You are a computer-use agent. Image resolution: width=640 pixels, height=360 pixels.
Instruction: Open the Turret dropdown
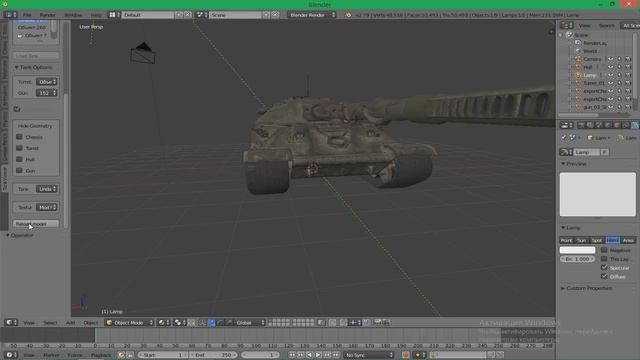(47, 82)
